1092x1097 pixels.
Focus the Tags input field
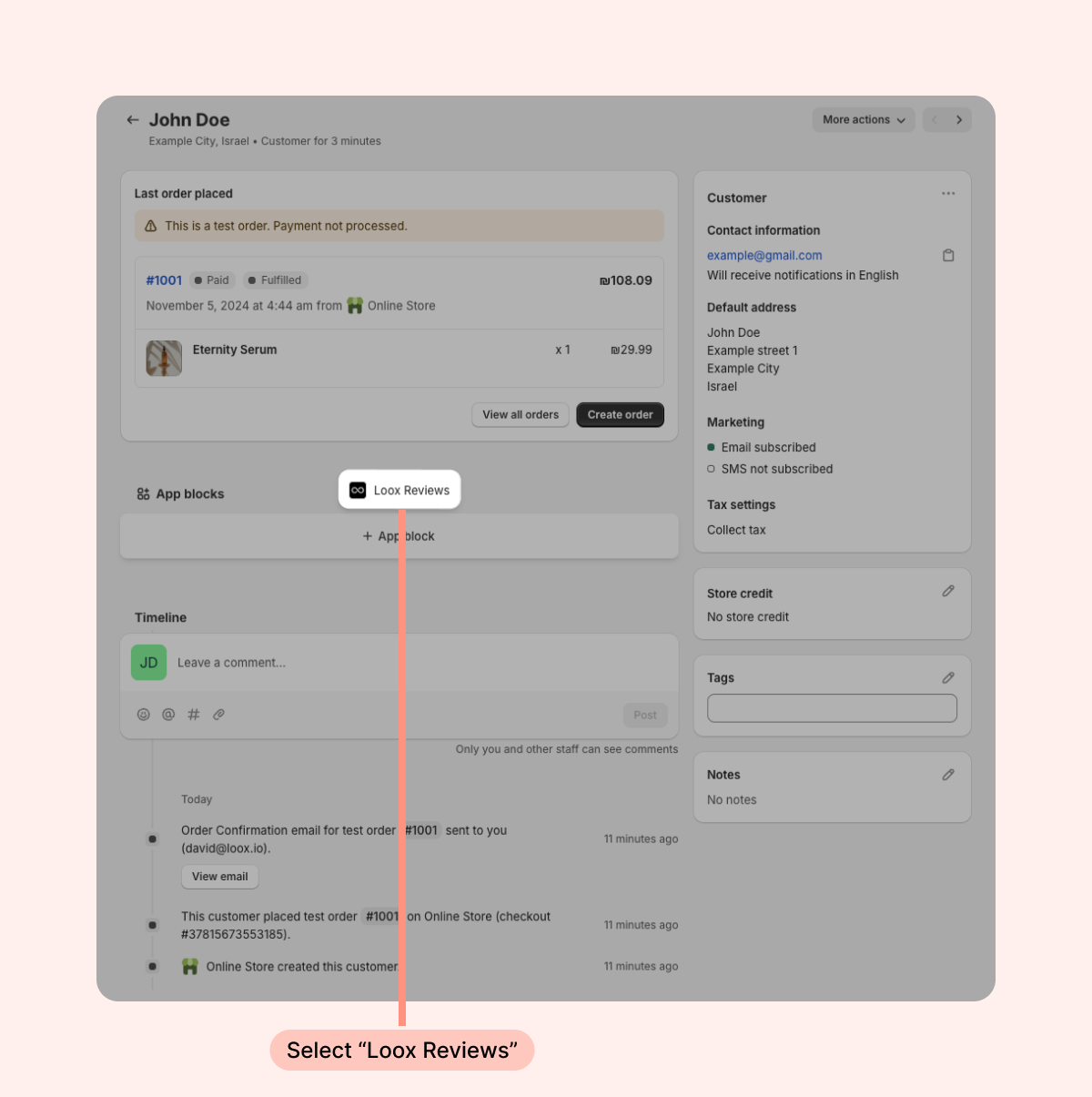pos(832,708)
